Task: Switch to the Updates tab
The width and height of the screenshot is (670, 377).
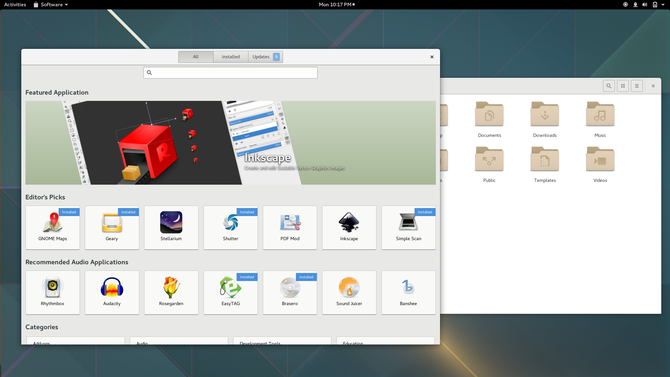Action: pos(265,57)
